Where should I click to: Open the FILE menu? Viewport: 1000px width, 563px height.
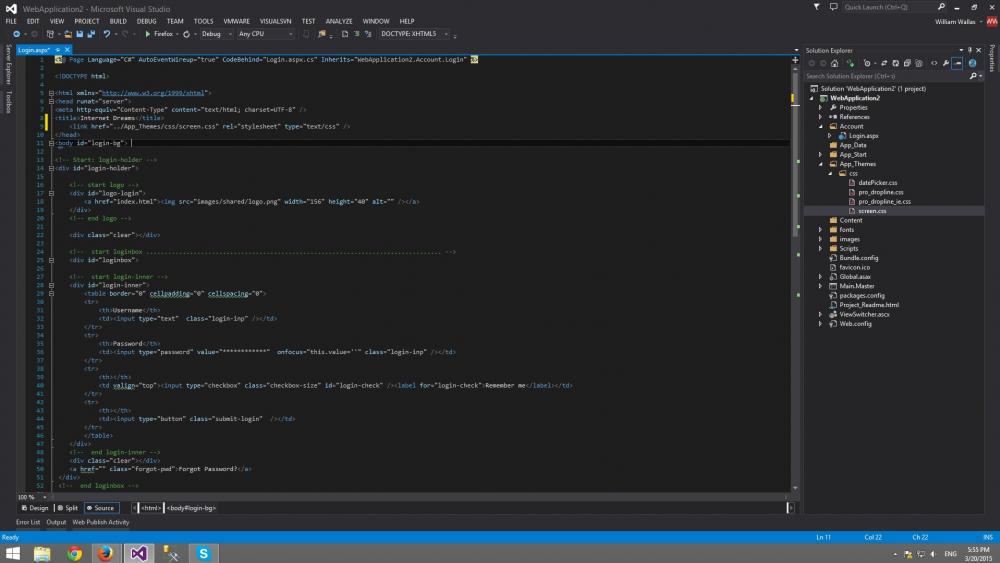(x=11, y=21)
